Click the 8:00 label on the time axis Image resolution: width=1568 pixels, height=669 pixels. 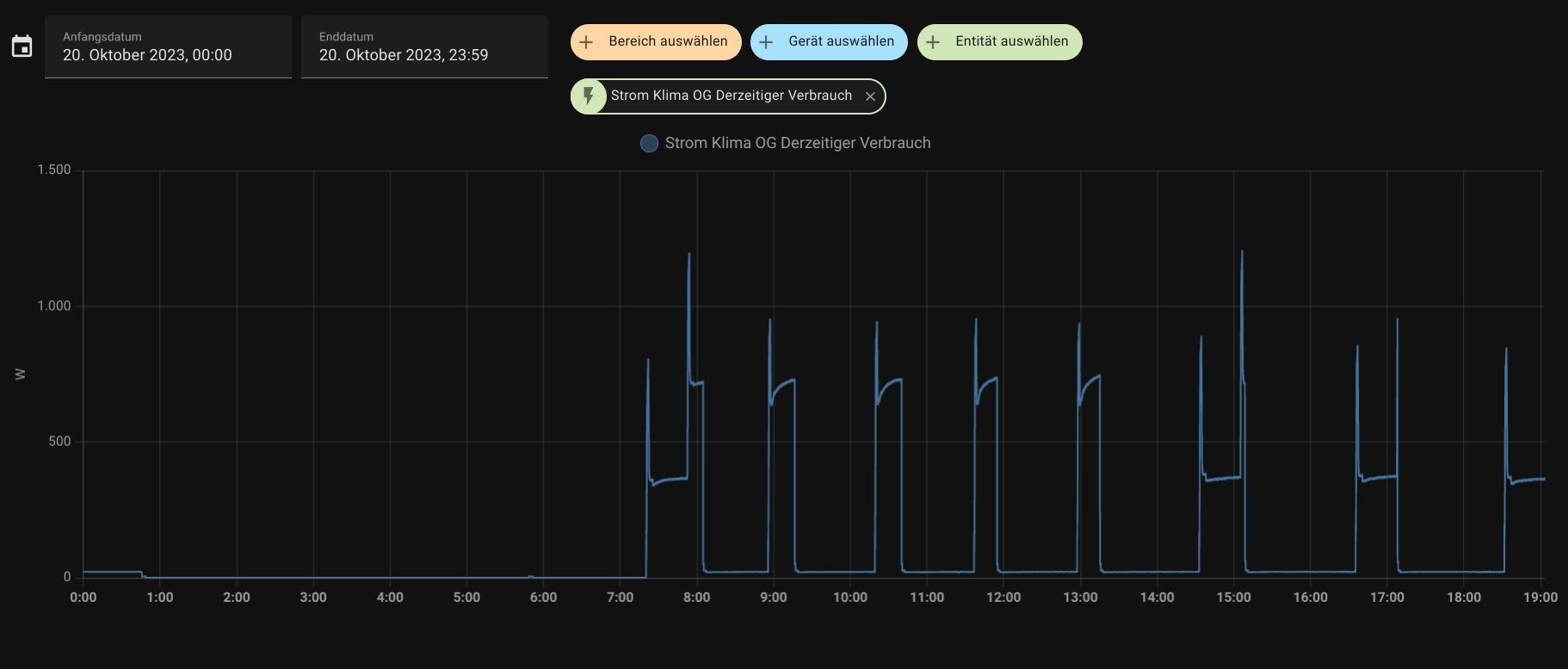(x=697, y=598)
